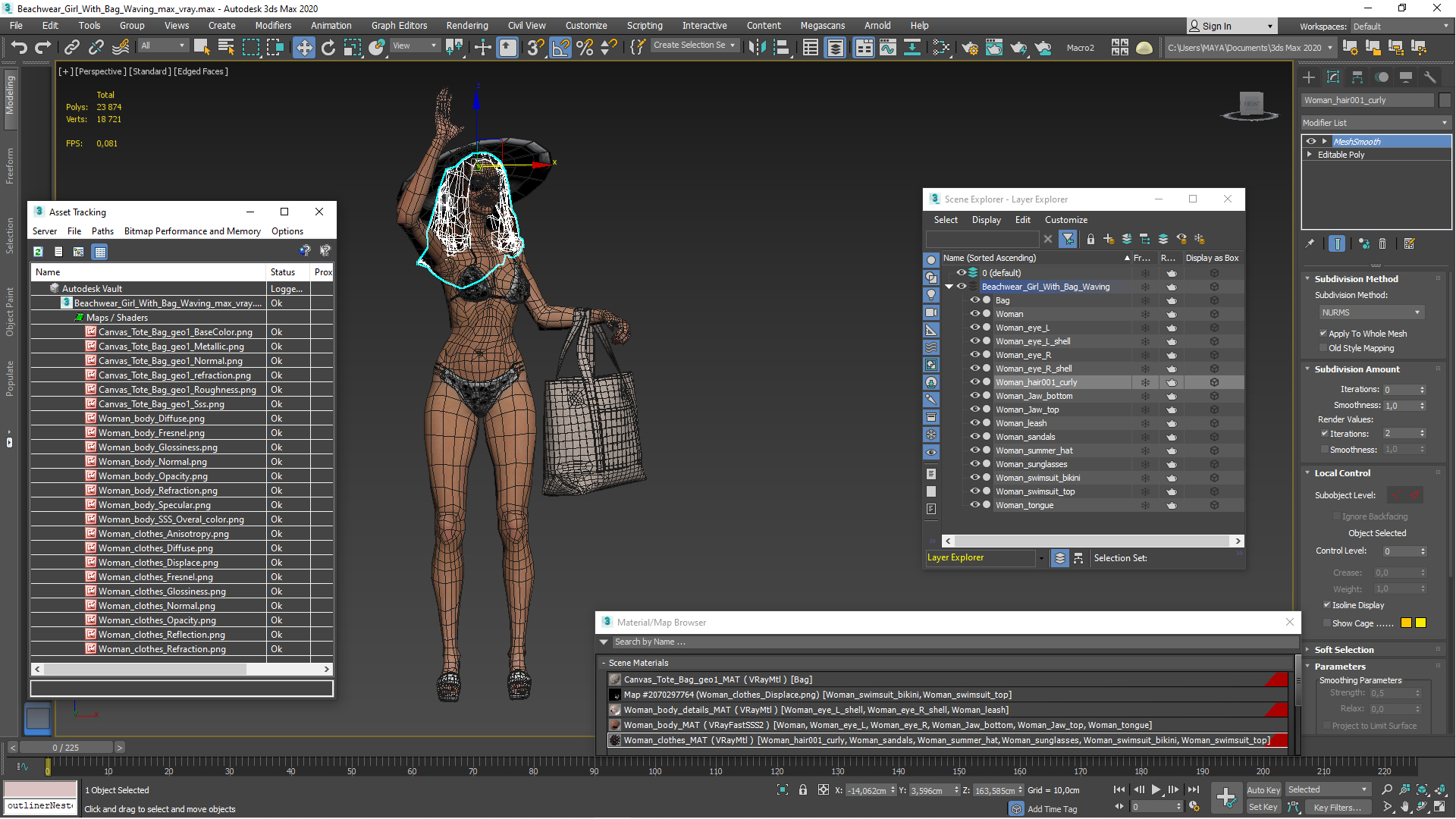Click the Auto Key button

1263,790
